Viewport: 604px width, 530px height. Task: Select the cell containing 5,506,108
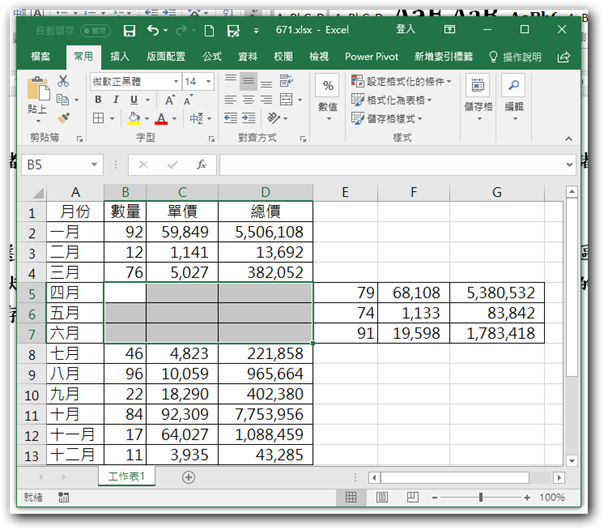[266, 232]
